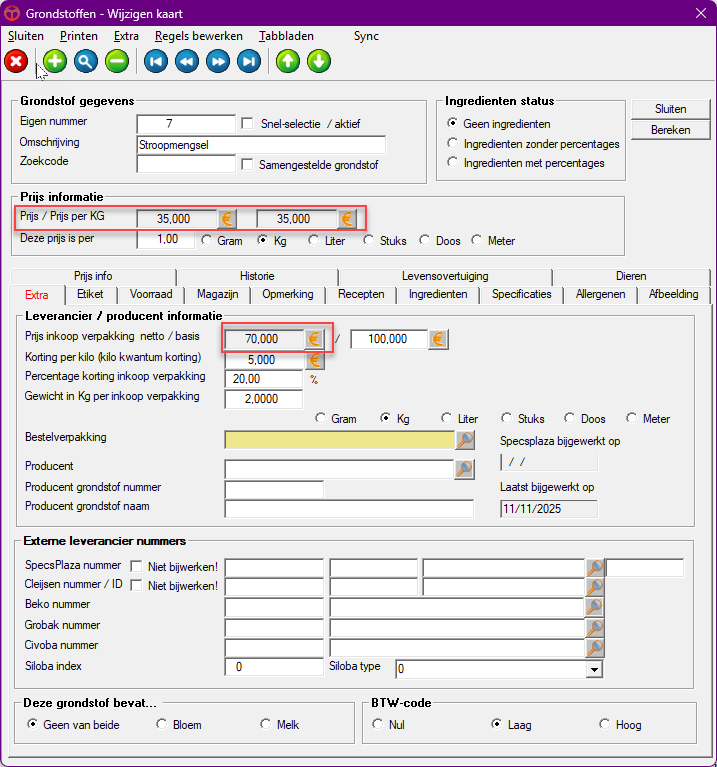This screenshot has height=767, width=717.
Task: Click the Producent grondstof naam field
Action: 349,508
